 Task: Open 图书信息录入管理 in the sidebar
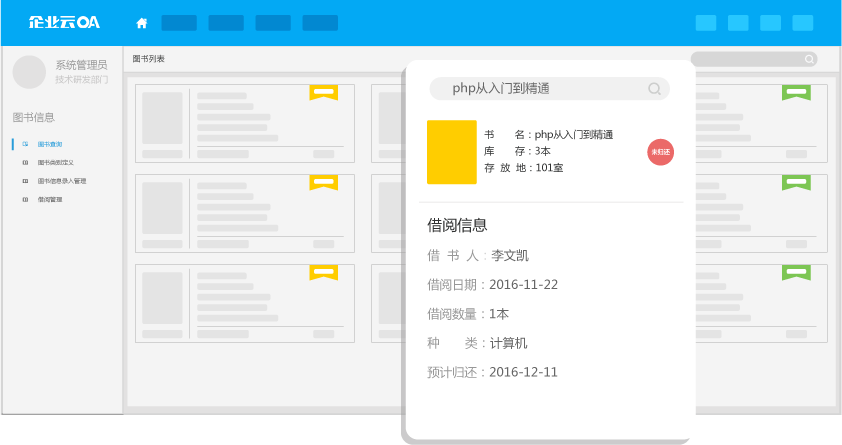coord(61,181)
